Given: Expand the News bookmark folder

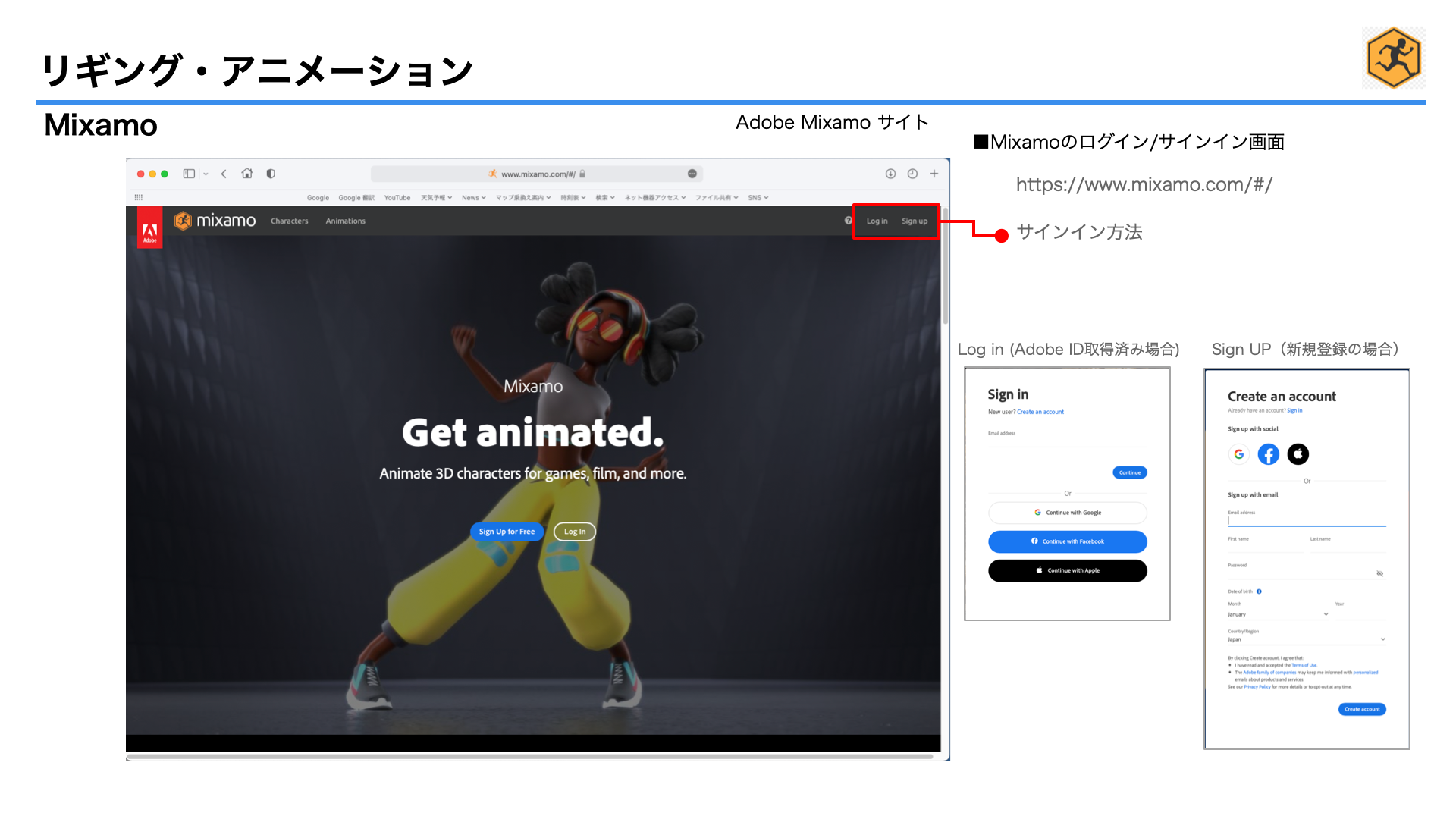Looking at the screenshot, I should 474,198.
